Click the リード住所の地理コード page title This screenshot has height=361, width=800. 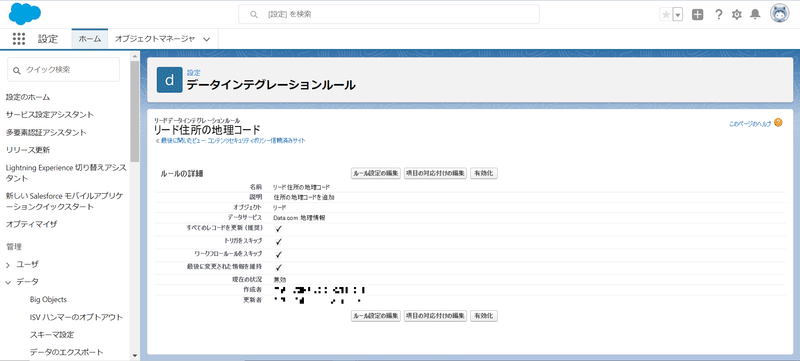pos(207,130)
